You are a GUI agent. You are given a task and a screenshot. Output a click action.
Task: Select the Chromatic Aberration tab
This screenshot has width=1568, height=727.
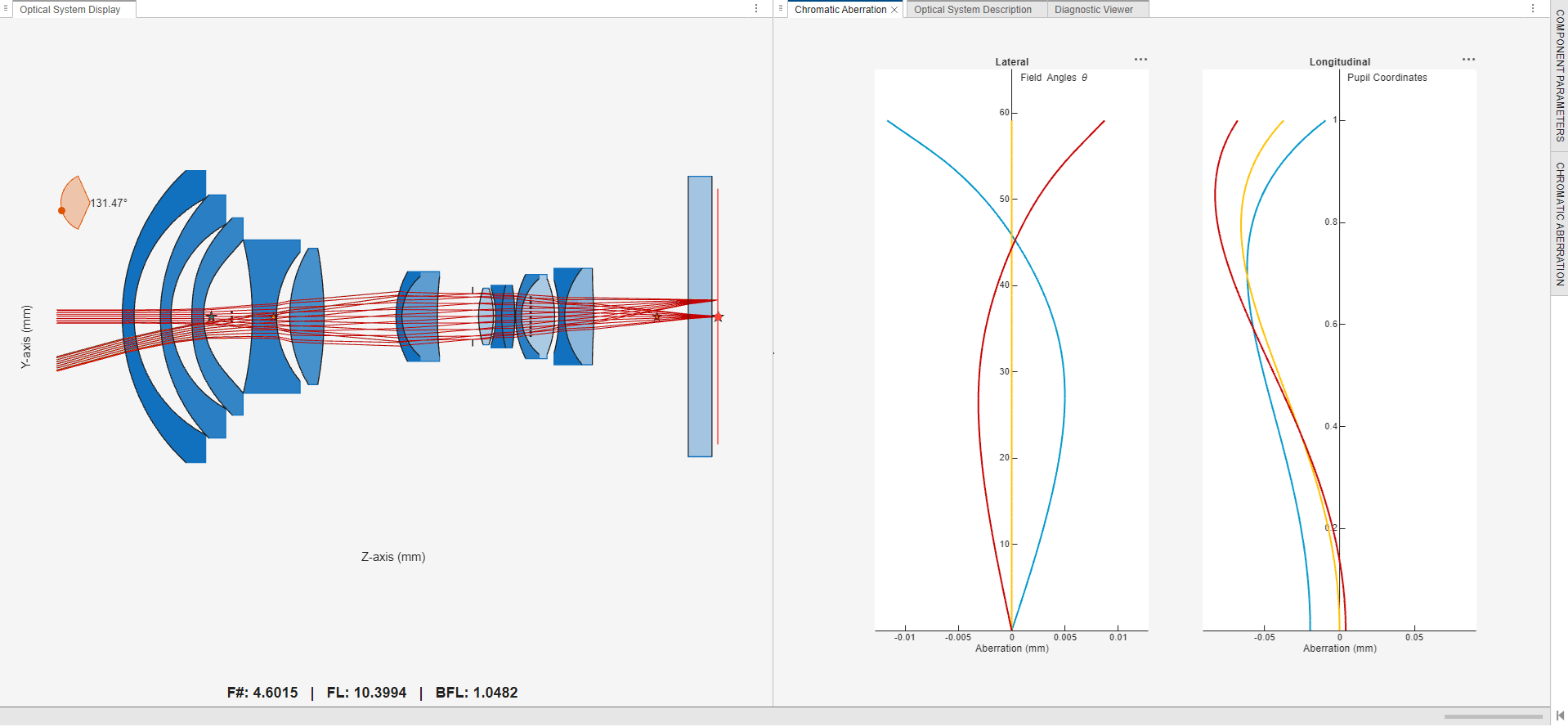pyautogui.click(x=840, y=10)
